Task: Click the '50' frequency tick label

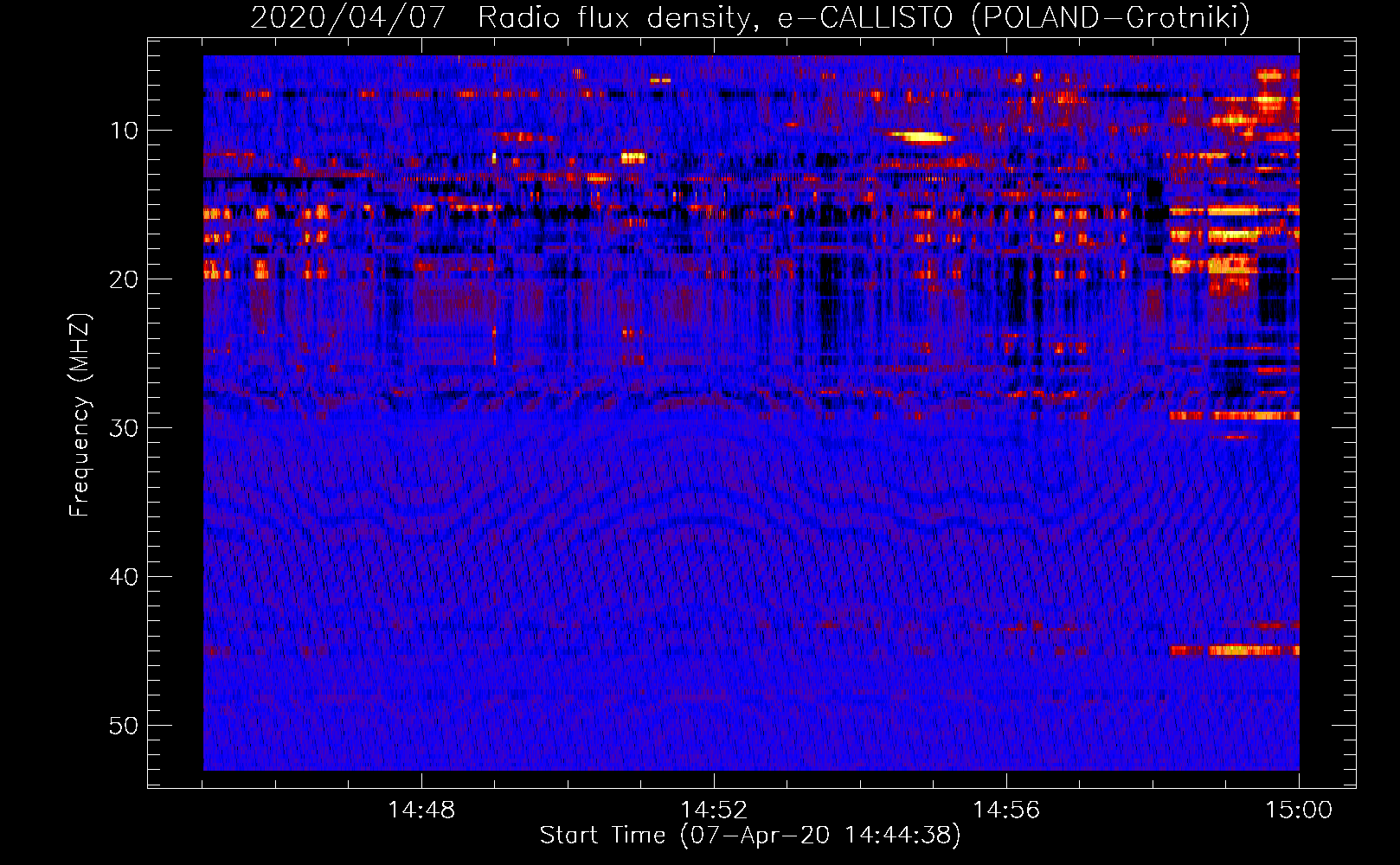Action: (x=125, y=726)
